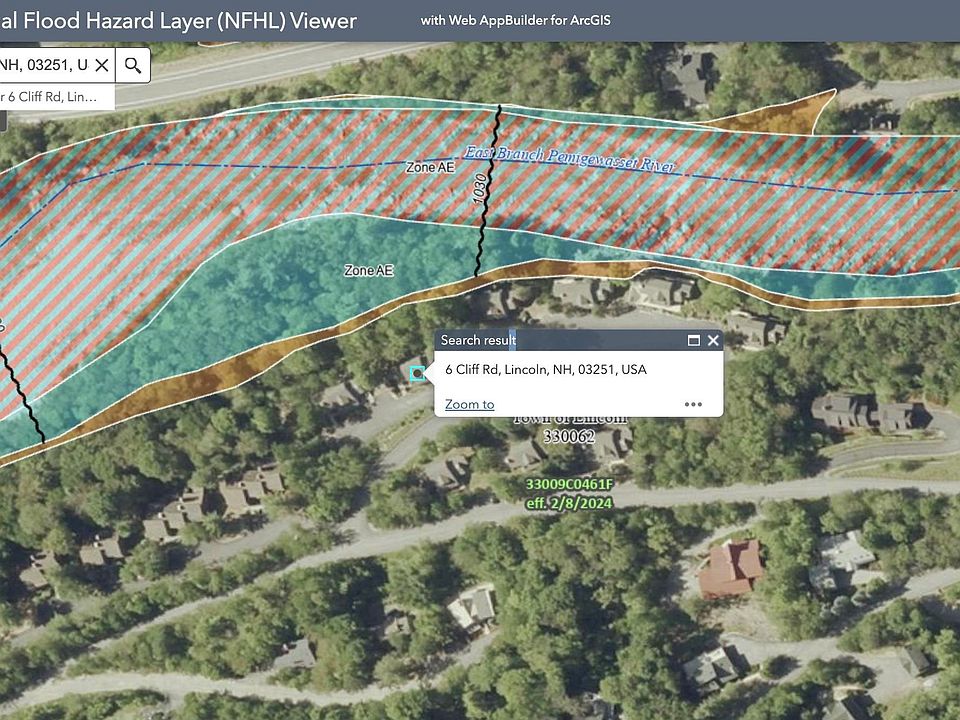Click the 33009C0461F panel label
The width and height of the screenshot is (960, 720).
click(569, 485)
